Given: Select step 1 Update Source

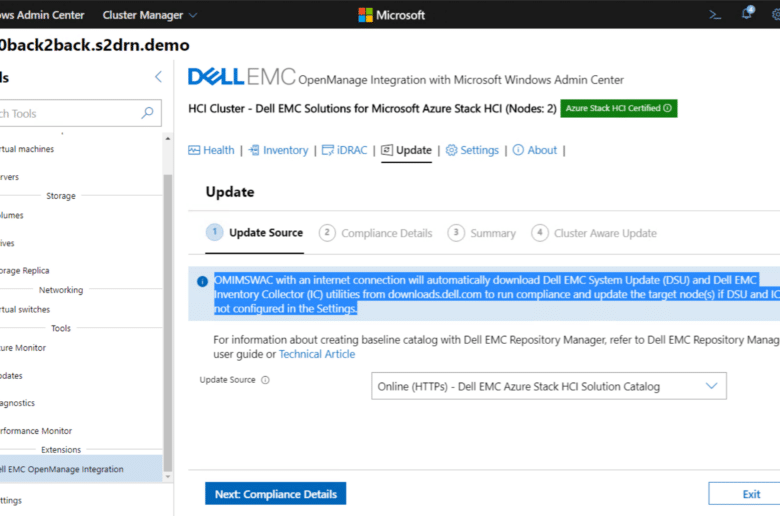Looking at the screenshot, I should [x=254, y=233].
